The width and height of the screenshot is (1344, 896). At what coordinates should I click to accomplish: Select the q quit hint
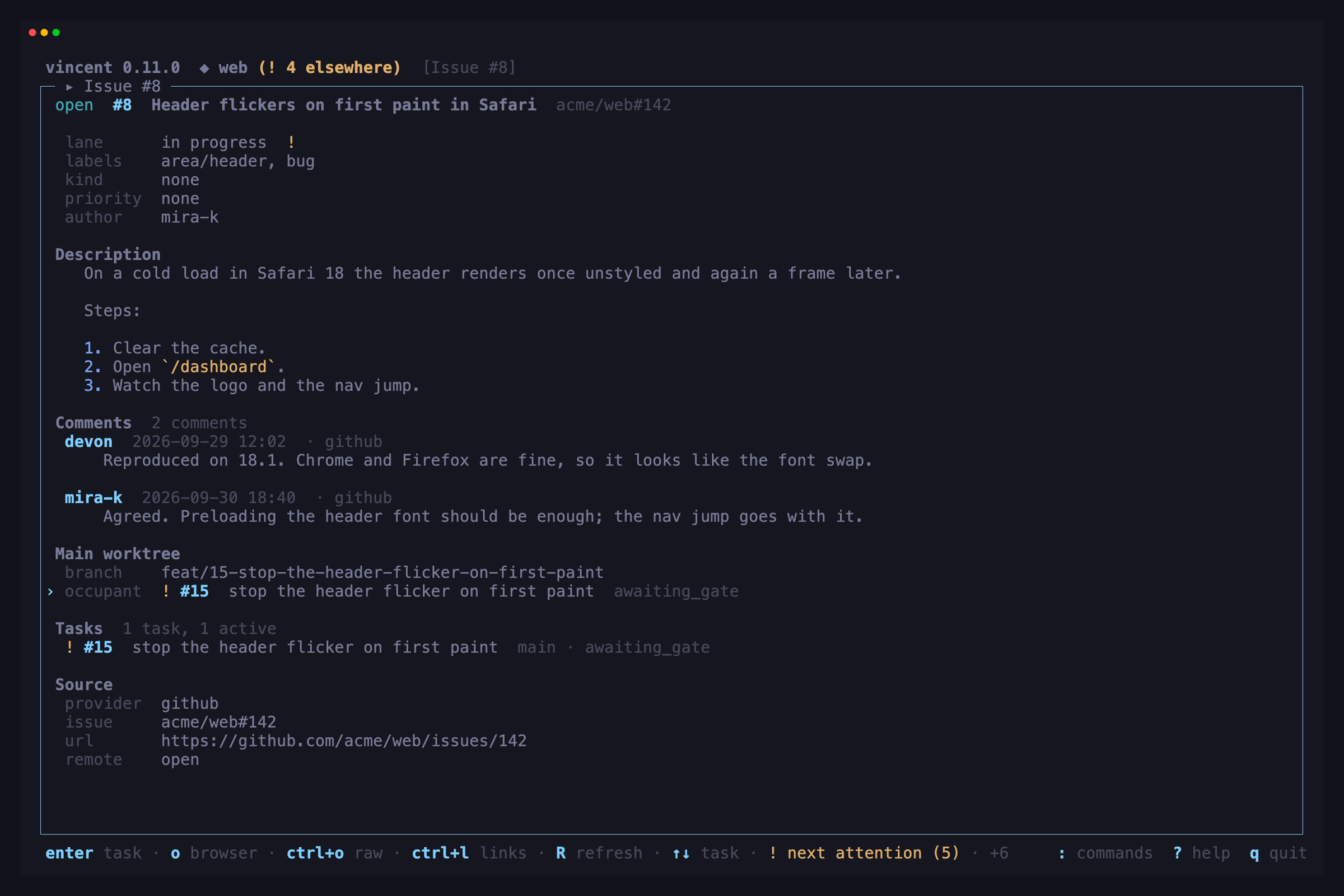click(x=1278, y=853)
